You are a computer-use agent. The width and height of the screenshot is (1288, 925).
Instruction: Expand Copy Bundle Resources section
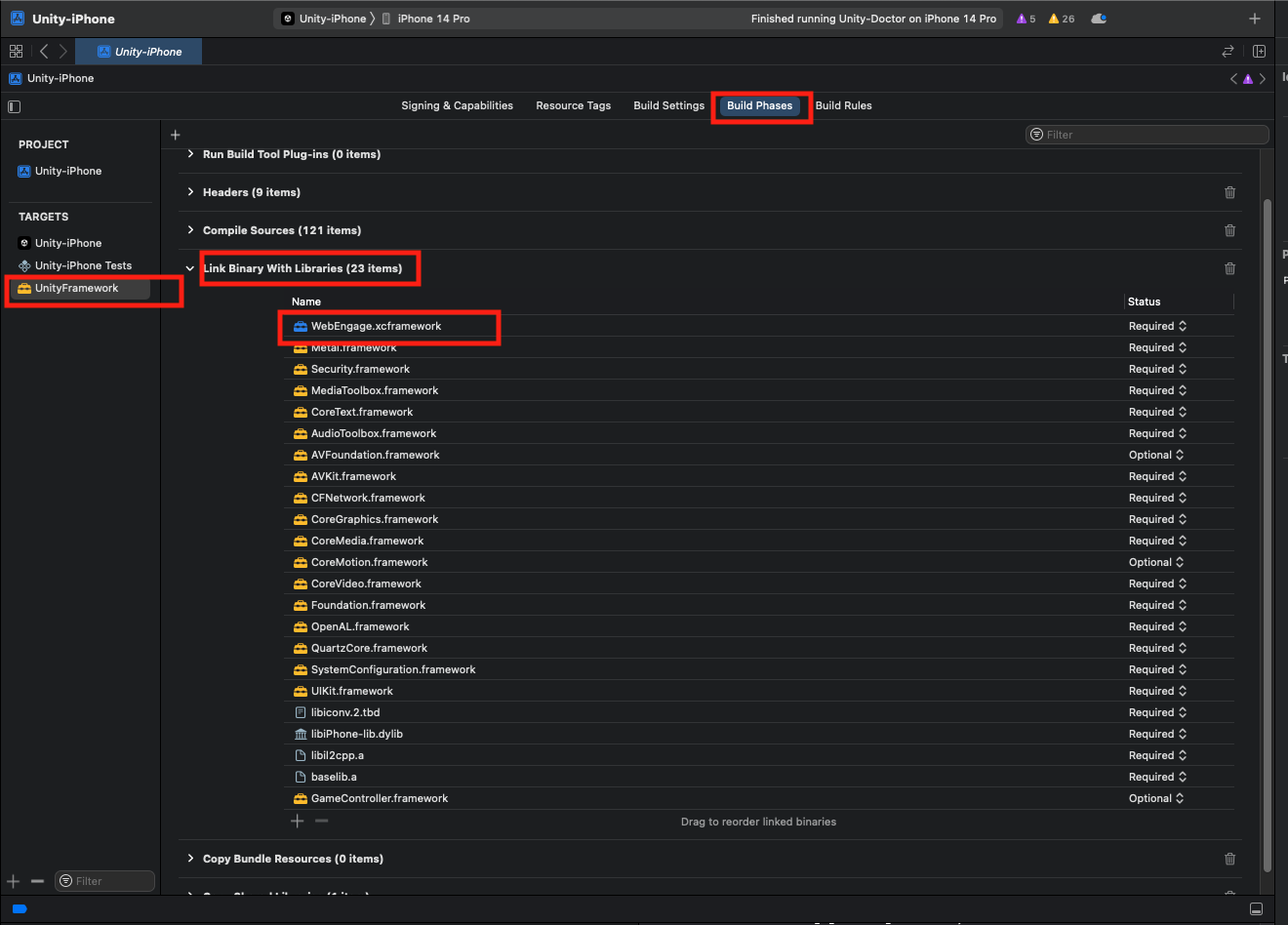click(x=190, y=859)
